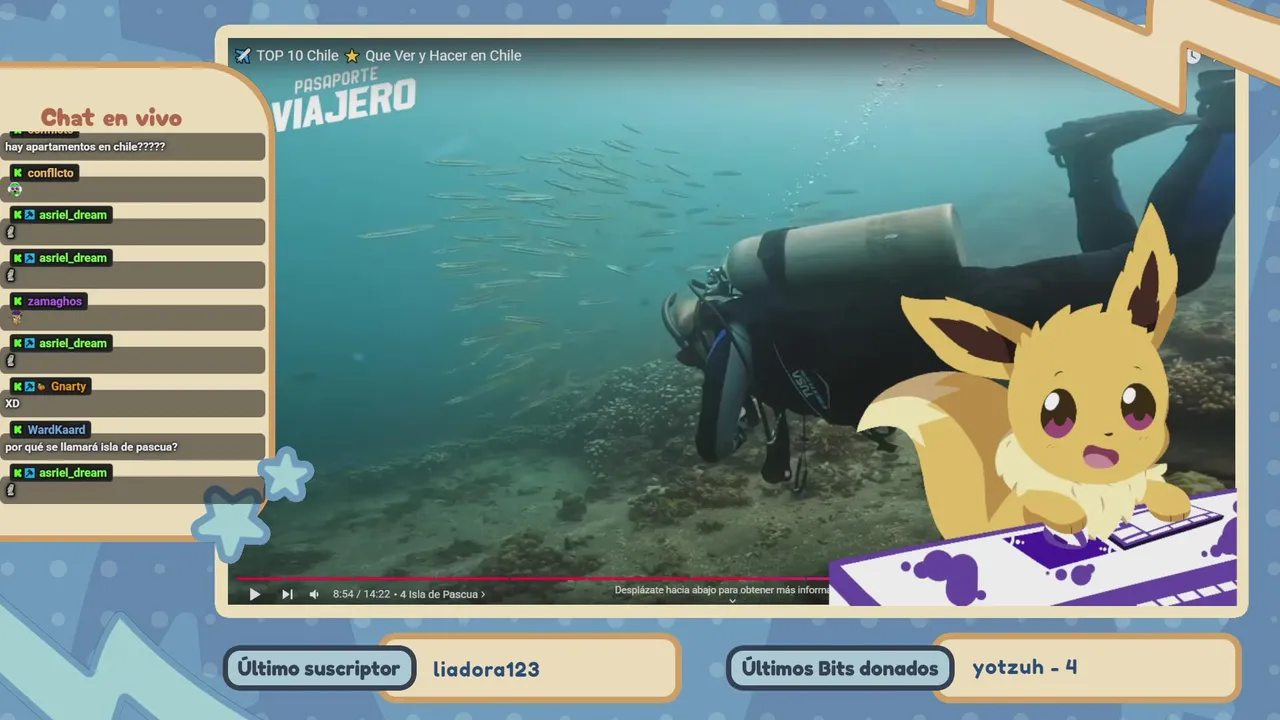This screenshot has width=1280, height=720.
Task: Click the green Kick badge beside confllcto
Action: point(17,173)
